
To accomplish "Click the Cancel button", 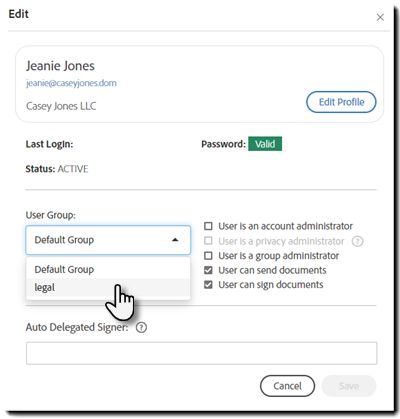I will click(x=287, y=386).
